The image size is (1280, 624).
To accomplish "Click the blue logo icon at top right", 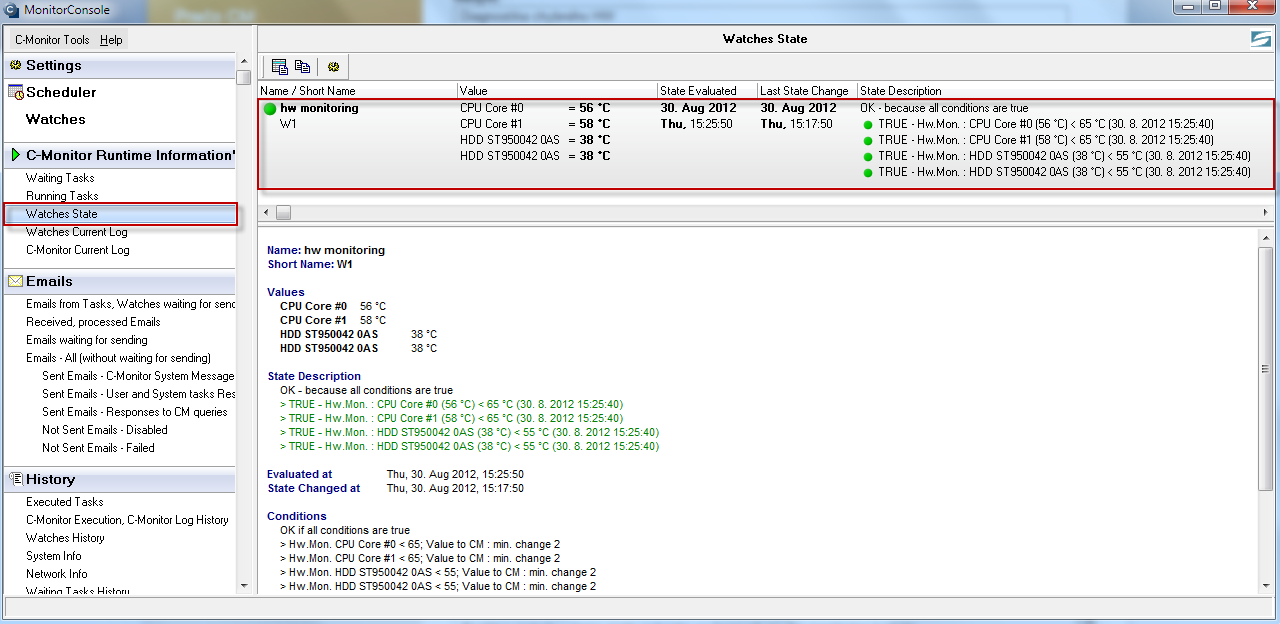I will [x=1260, y=39].
